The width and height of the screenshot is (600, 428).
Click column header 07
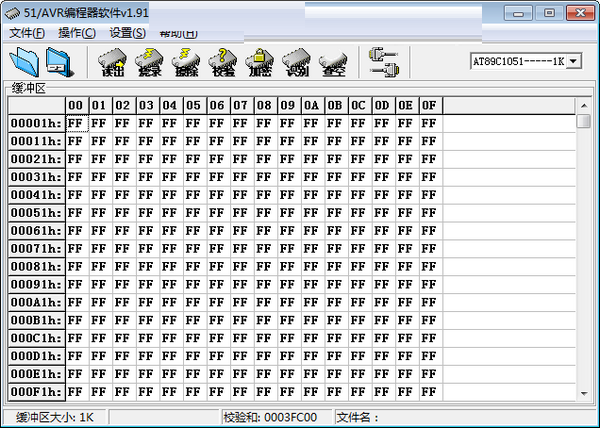[x=243, y=106]
